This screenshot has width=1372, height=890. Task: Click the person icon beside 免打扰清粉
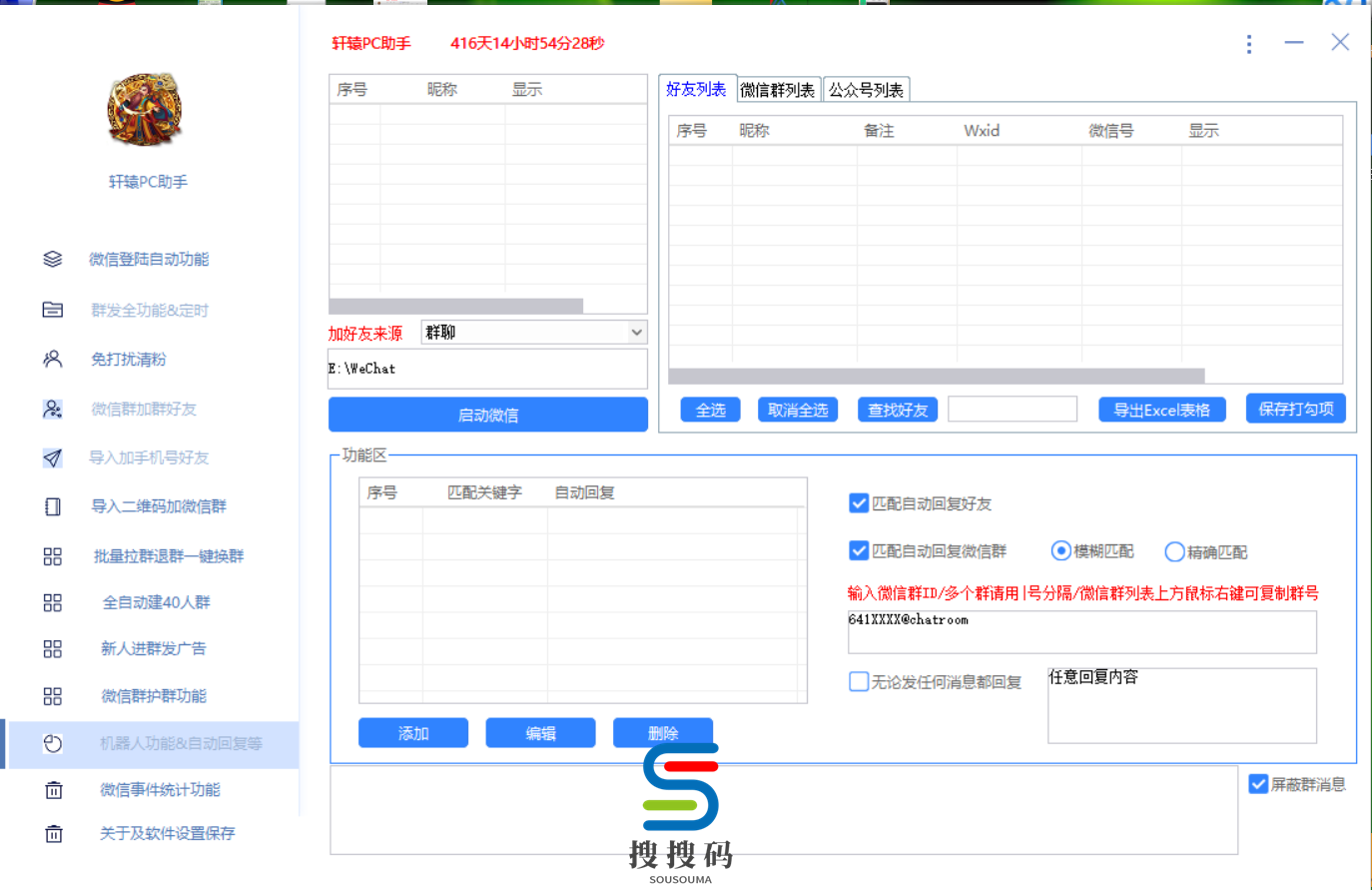tap(53, 359)
